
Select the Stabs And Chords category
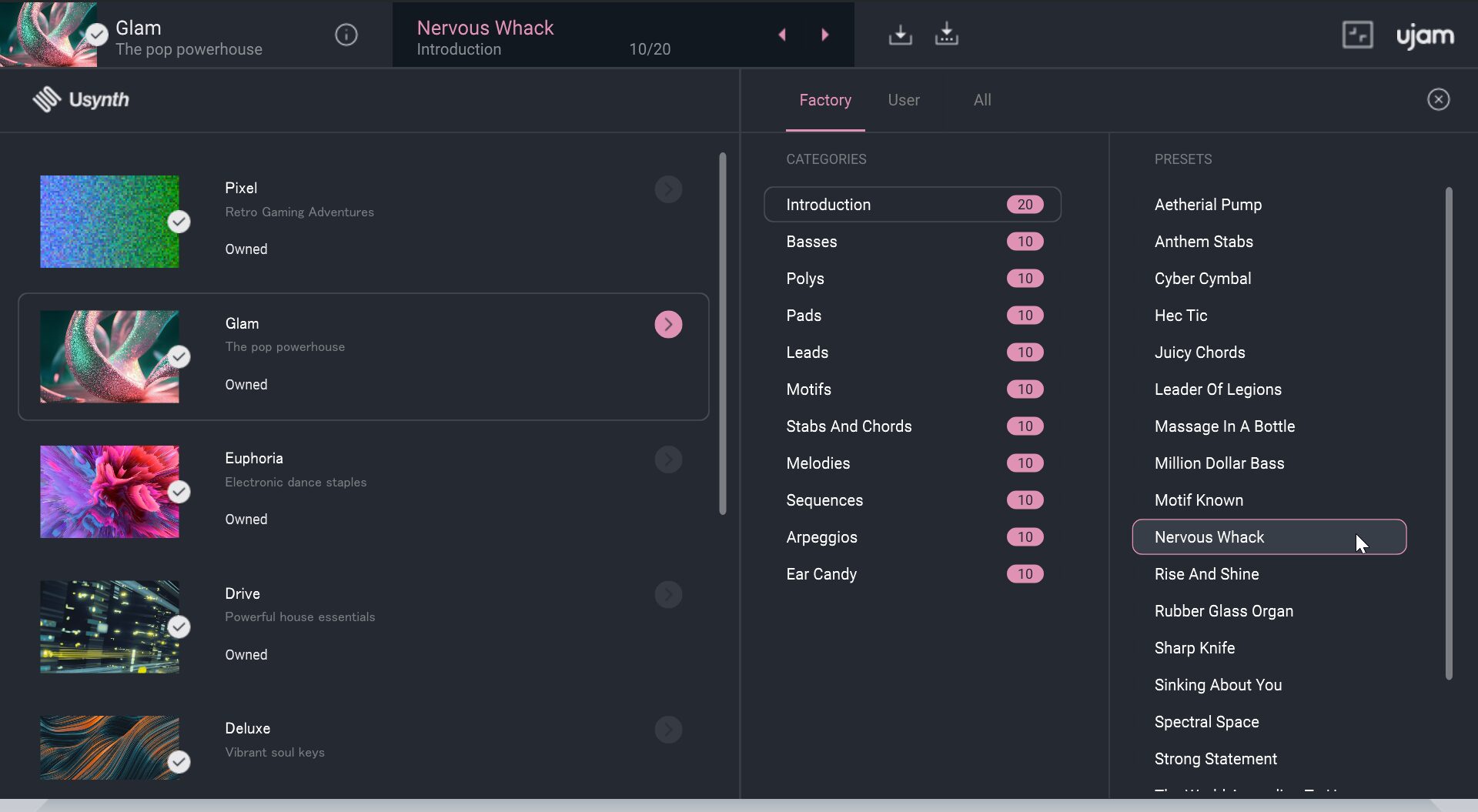[x=912, y=426]
